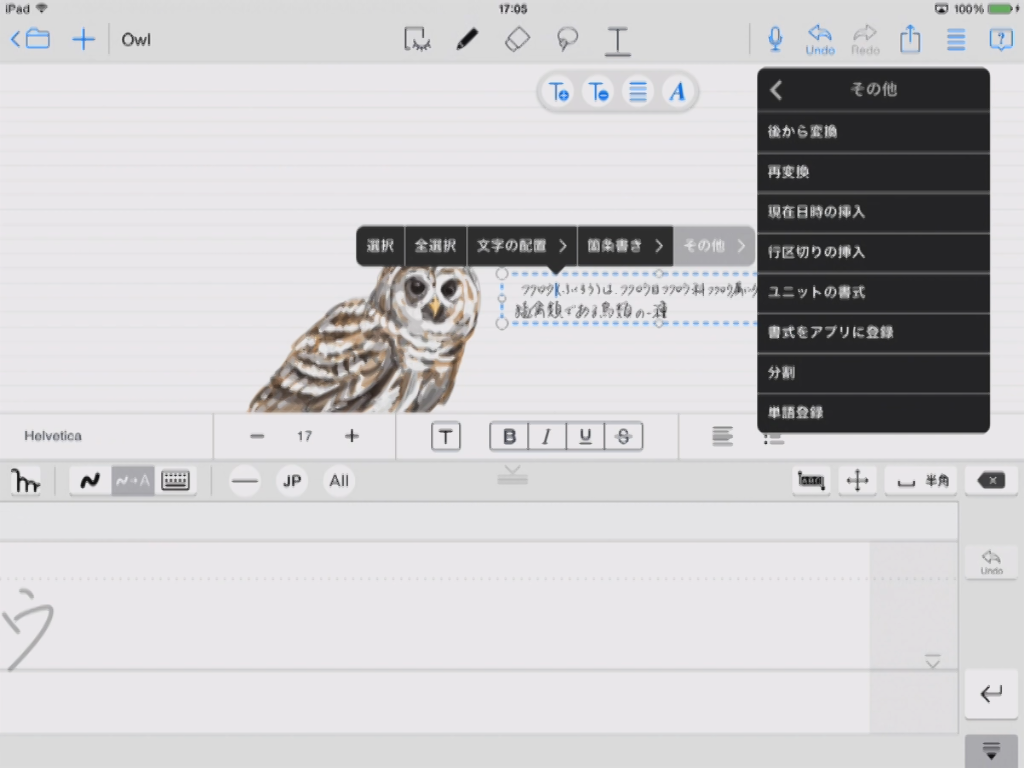Remove text unit with T-minus icon
This screenshot has height=768, width=1024.
click(x=598, y=92)
